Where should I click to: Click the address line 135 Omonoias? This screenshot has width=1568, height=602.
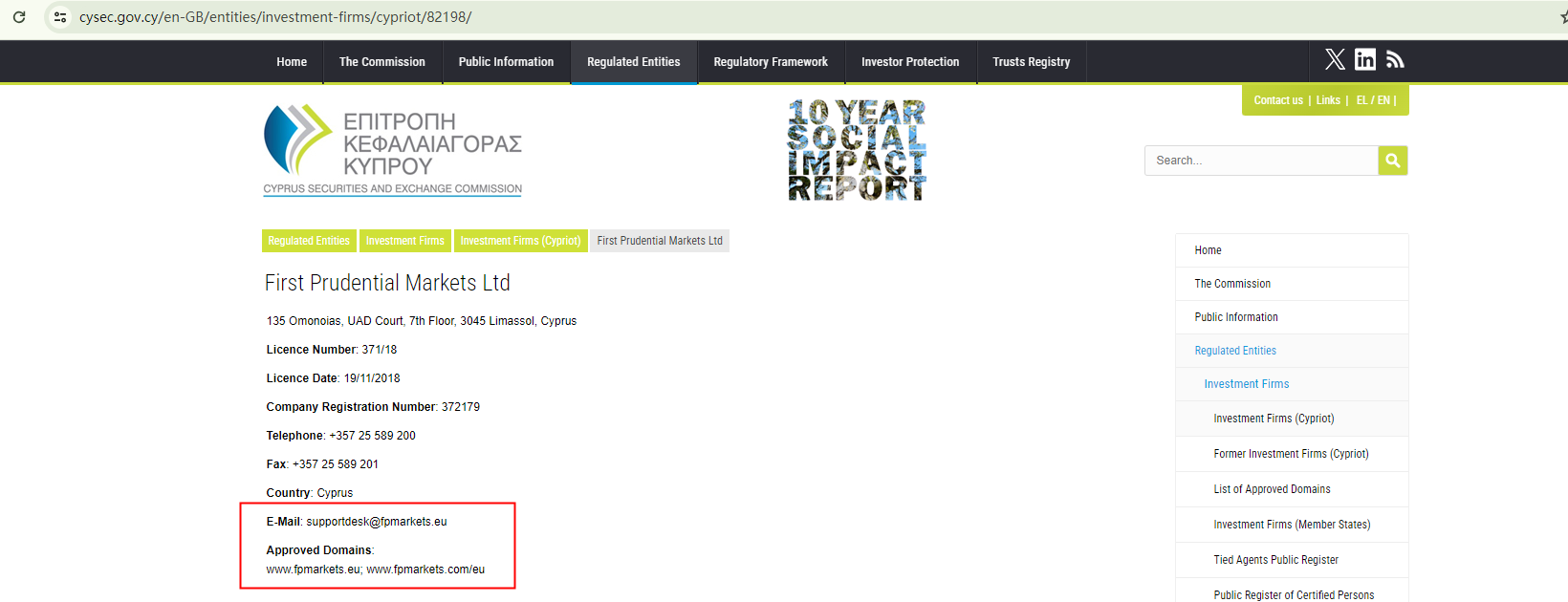[422, 321]
